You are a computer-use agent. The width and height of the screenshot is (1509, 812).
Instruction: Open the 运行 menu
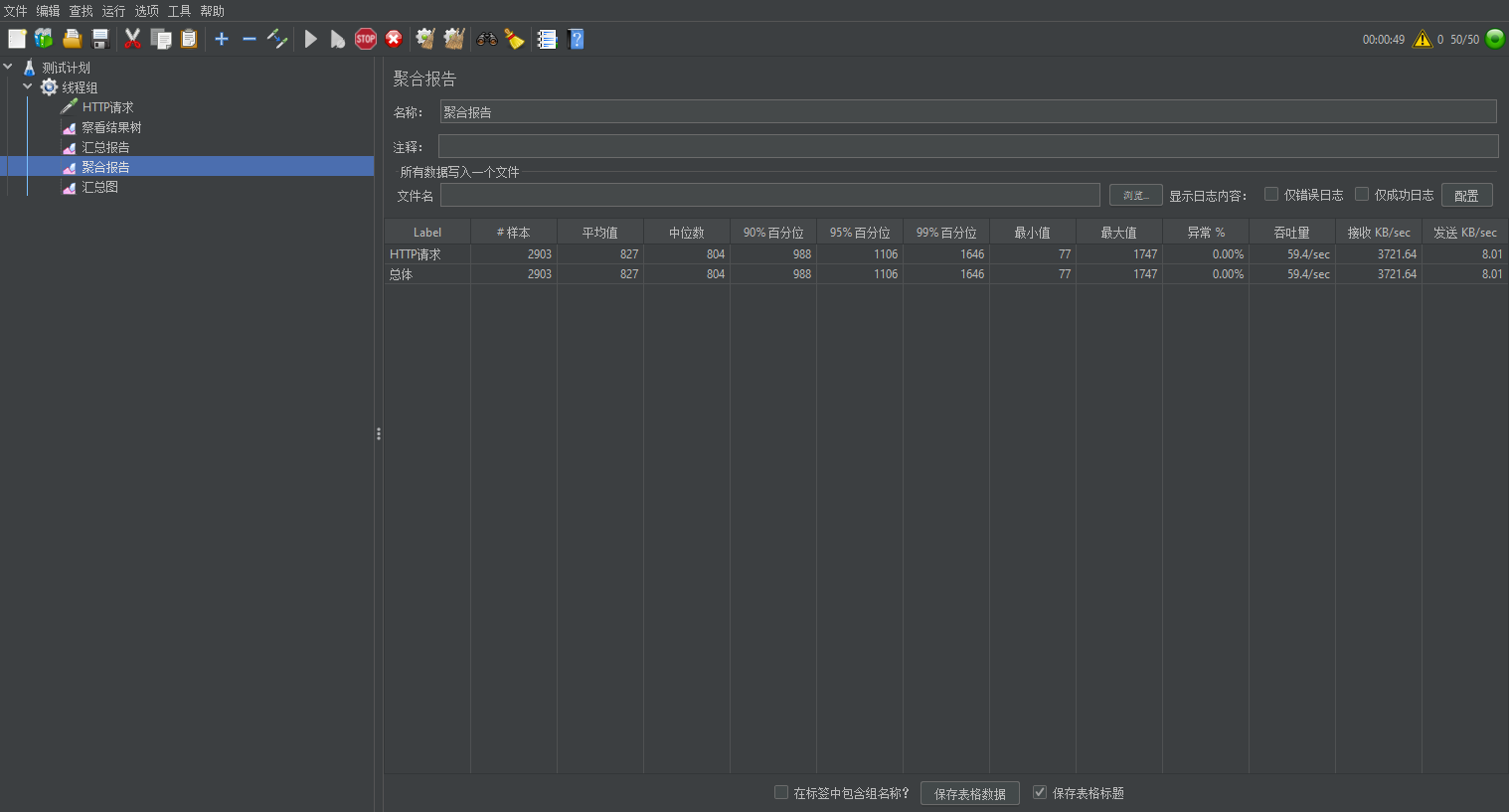point(114,11)
